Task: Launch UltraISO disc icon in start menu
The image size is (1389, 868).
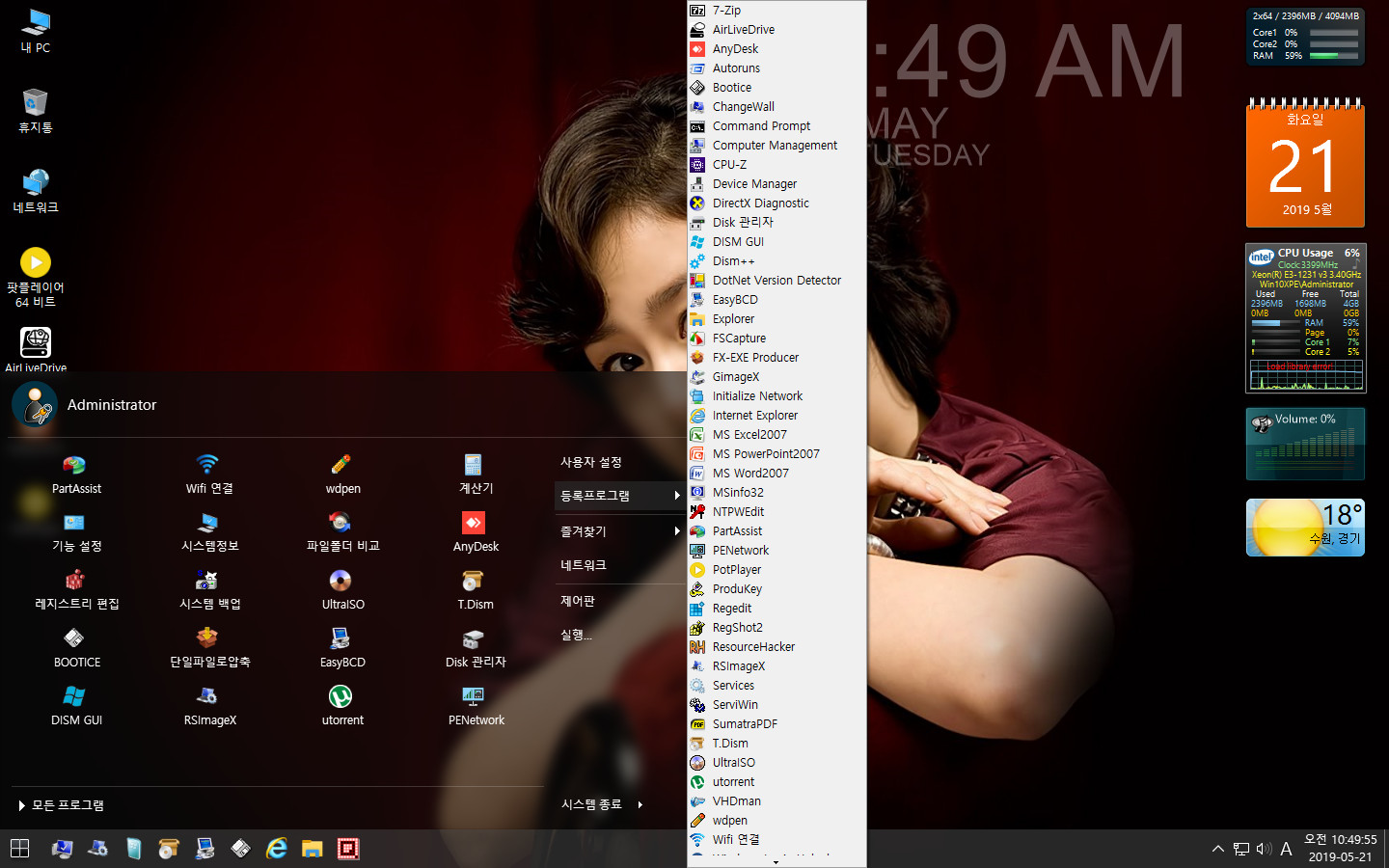Action: pyautogui.click(x=342, y=590)
